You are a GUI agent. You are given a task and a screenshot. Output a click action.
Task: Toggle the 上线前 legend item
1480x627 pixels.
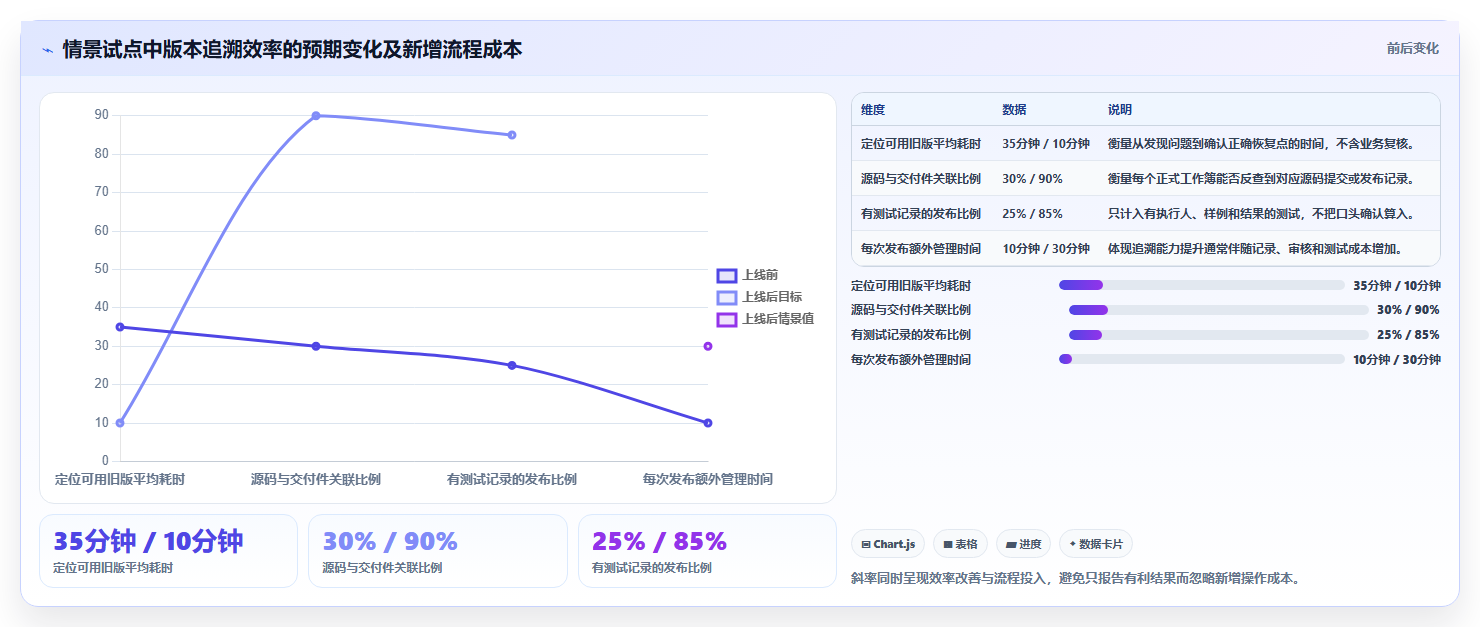pyautogui.click(x=748, y=275)
